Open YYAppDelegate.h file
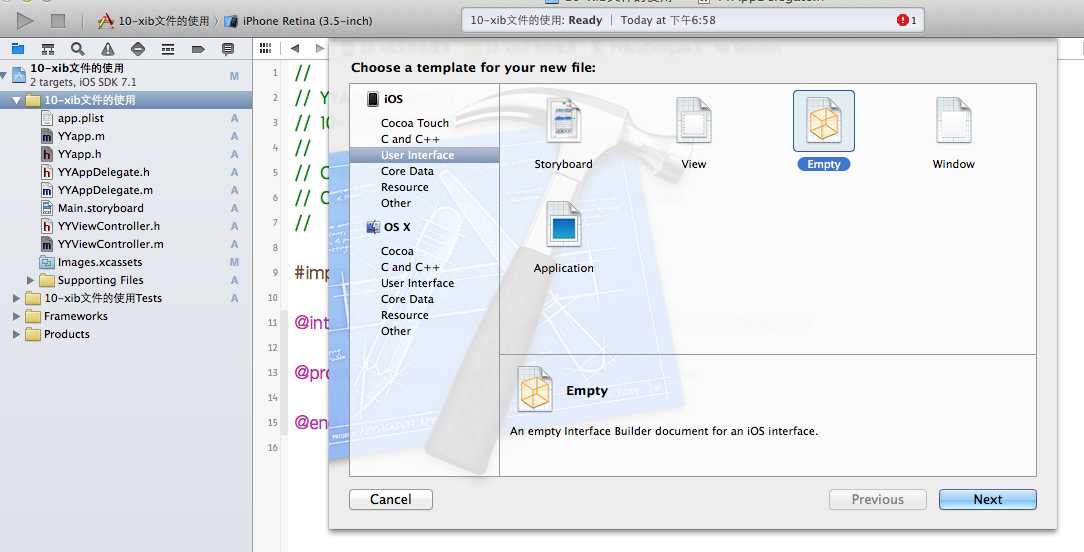The height and width of the screenshot is (552, 1084). click(103, 172)
